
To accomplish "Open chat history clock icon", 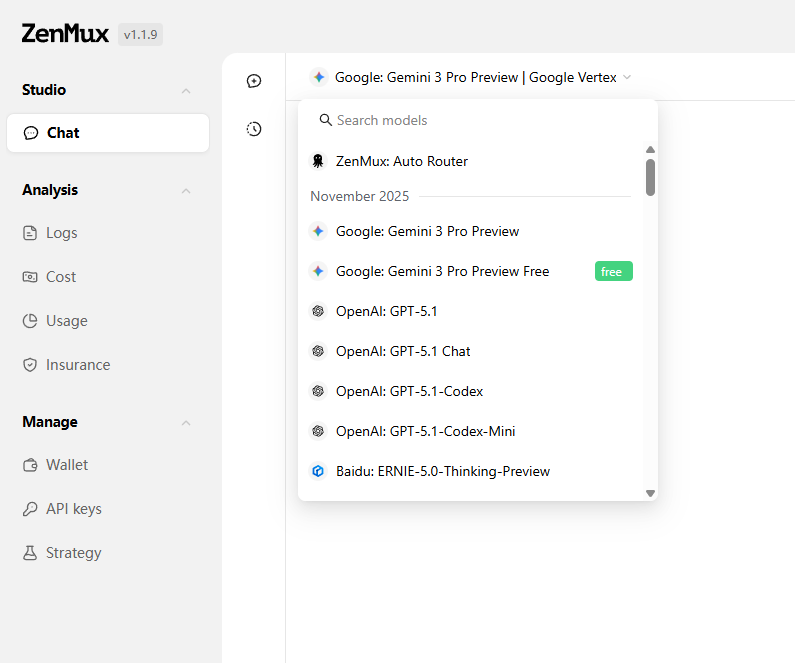I will tap(254, 129).
